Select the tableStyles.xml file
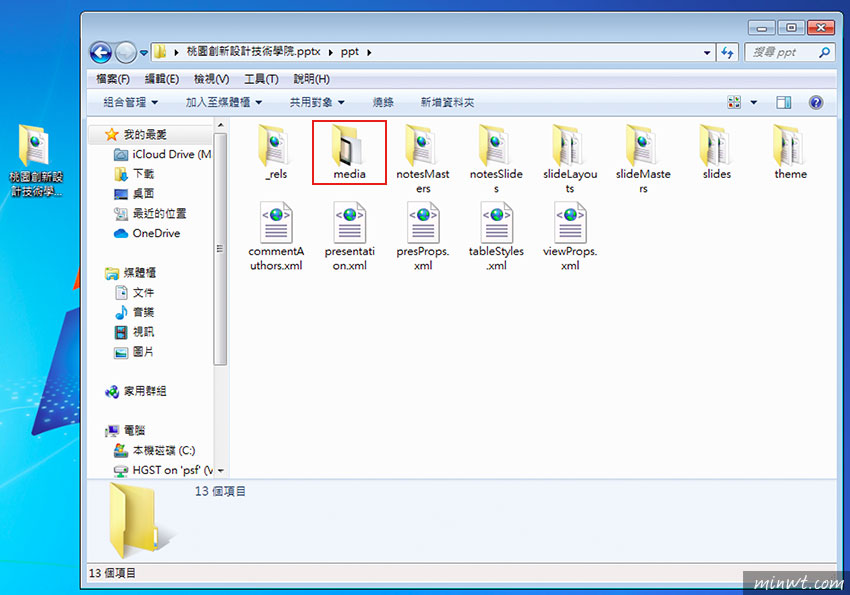The width and height of the screenshot is (850, 595). click(496, 236)
